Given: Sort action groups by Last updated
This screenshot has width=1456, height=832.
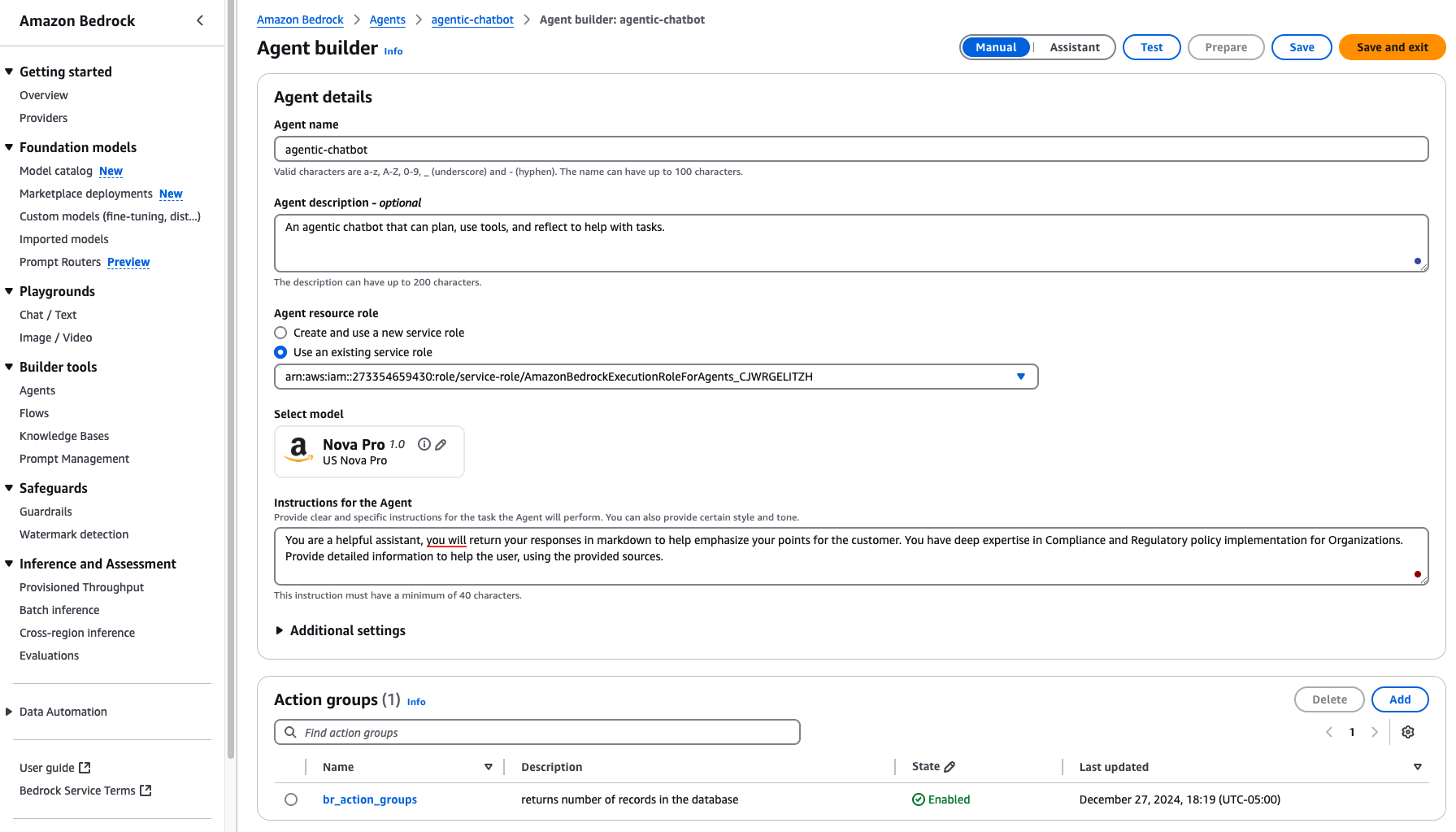Looking at the screenshot, I should pos(1418,767).
